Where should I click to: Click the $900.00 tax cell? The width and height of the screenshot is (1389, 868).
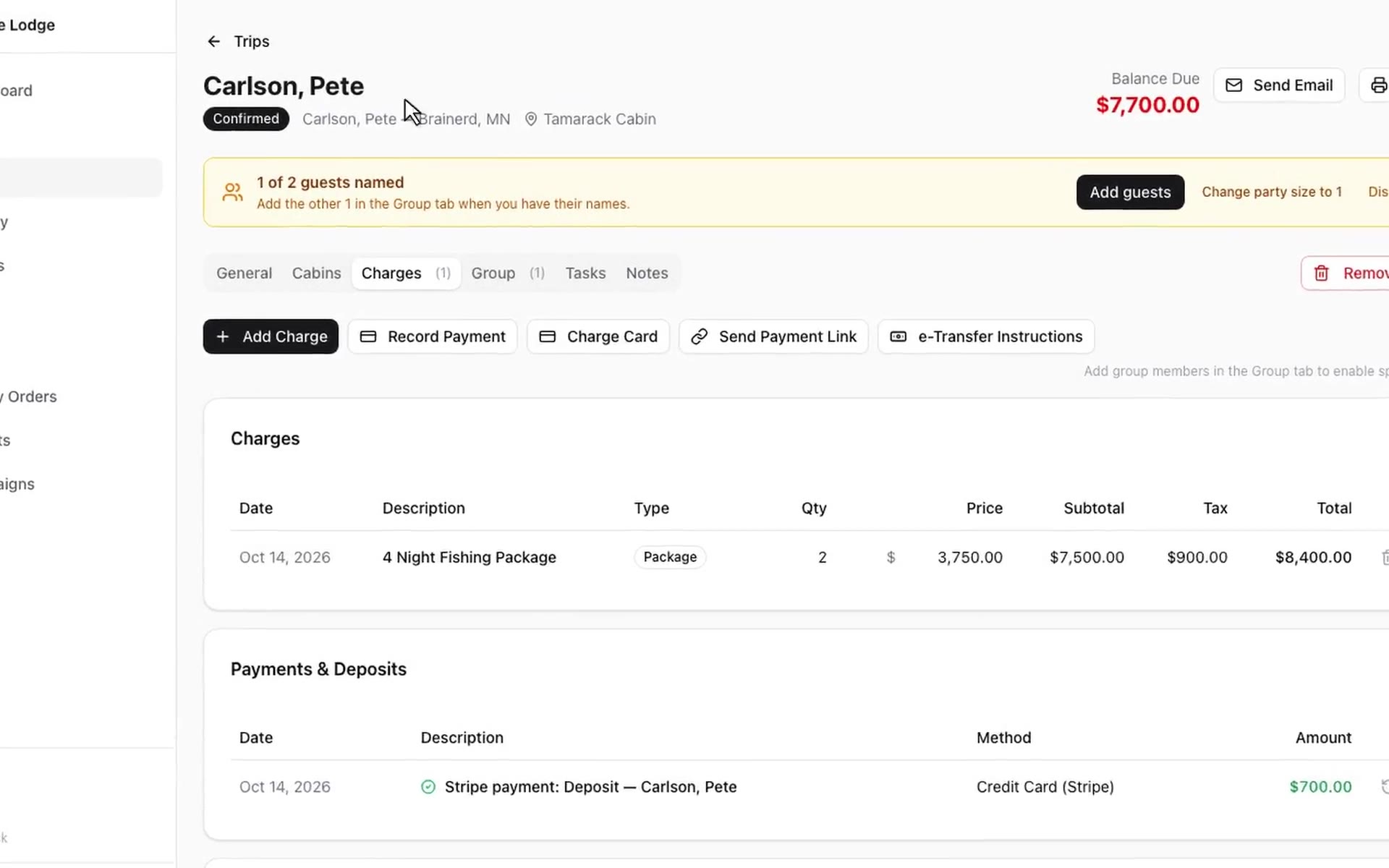(1197, 558)
